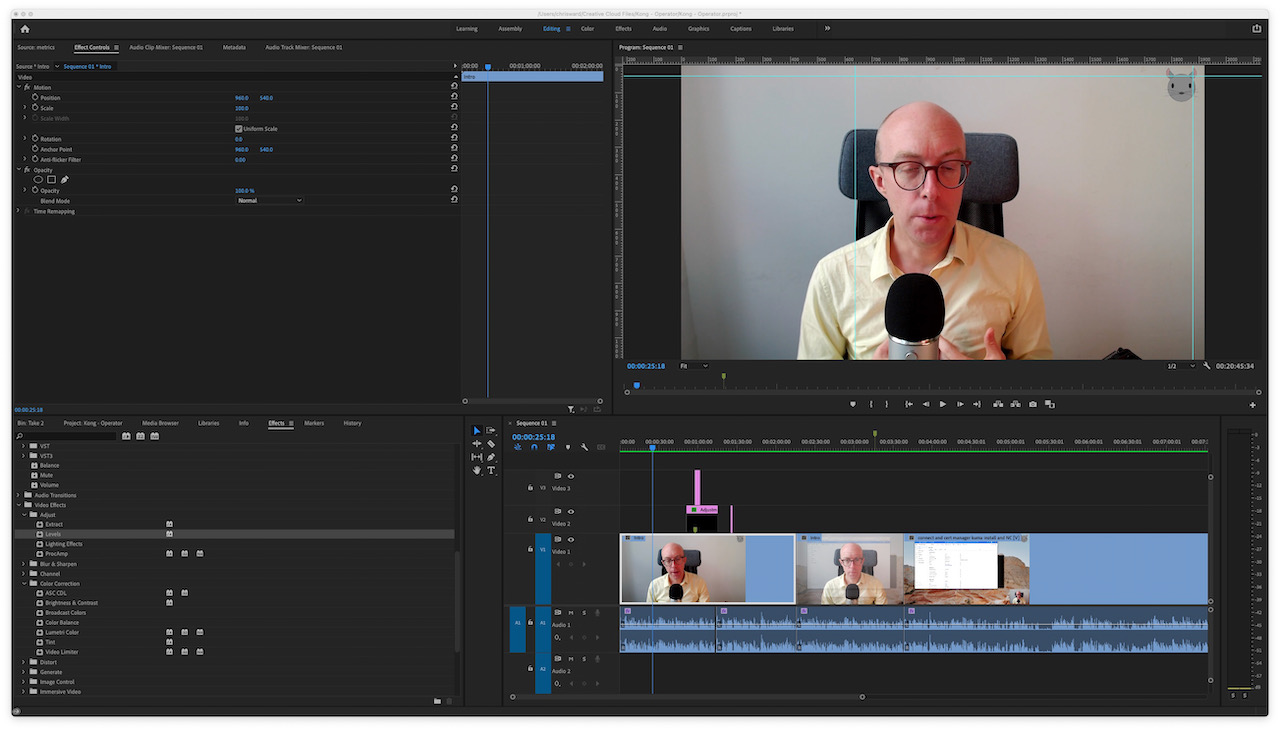Mute the Audio 1 track

point(571,613)
